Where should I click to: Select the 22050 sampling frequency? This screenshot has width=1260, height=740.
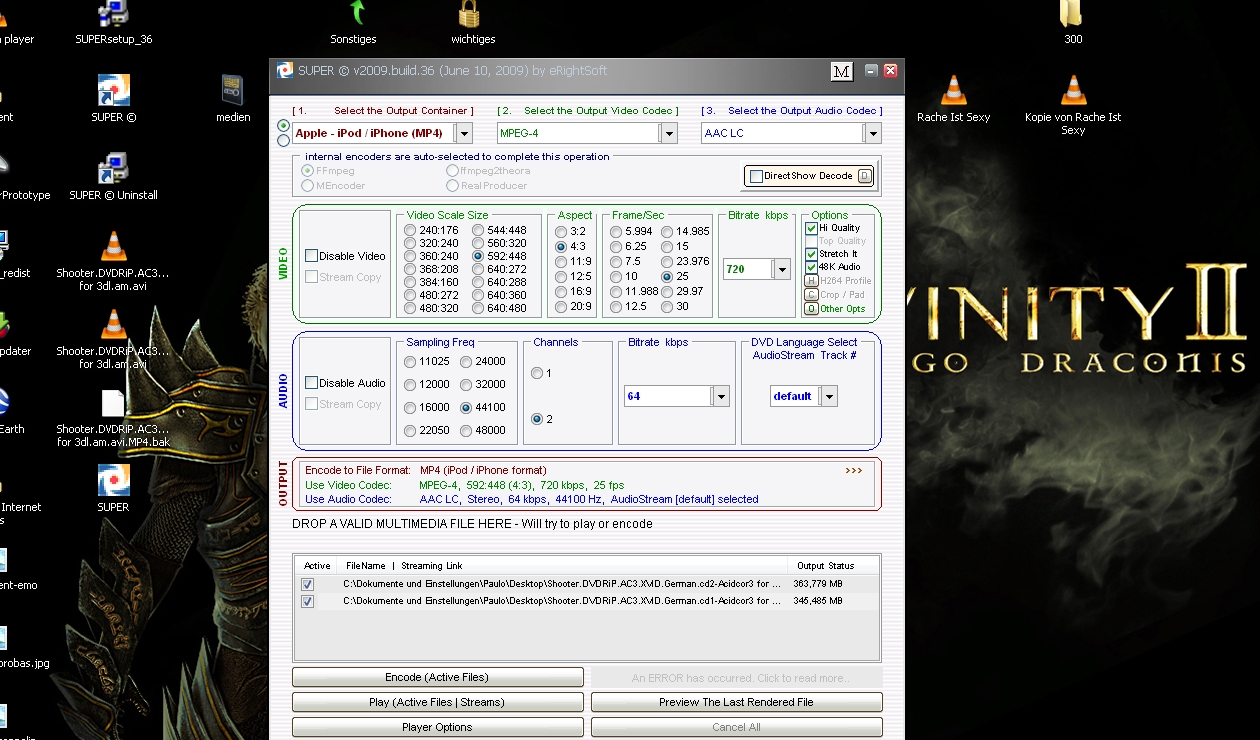pyautogui.click(x=410, y=430)
